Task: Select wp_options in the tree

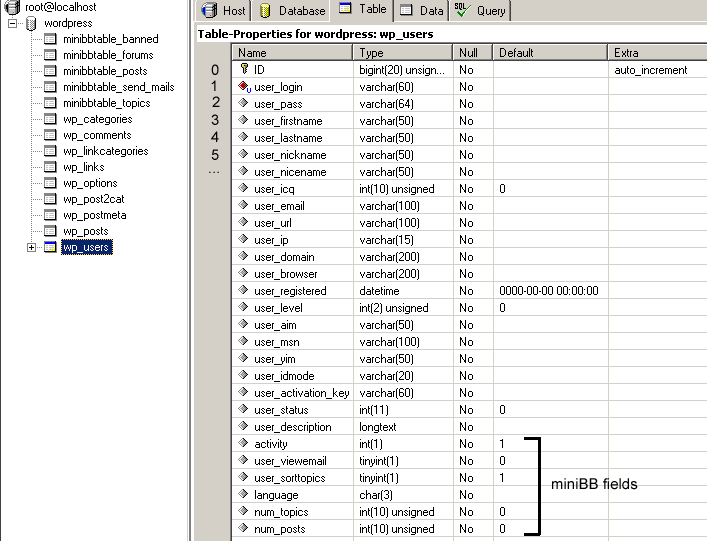Action: click(x=90, y=183)
